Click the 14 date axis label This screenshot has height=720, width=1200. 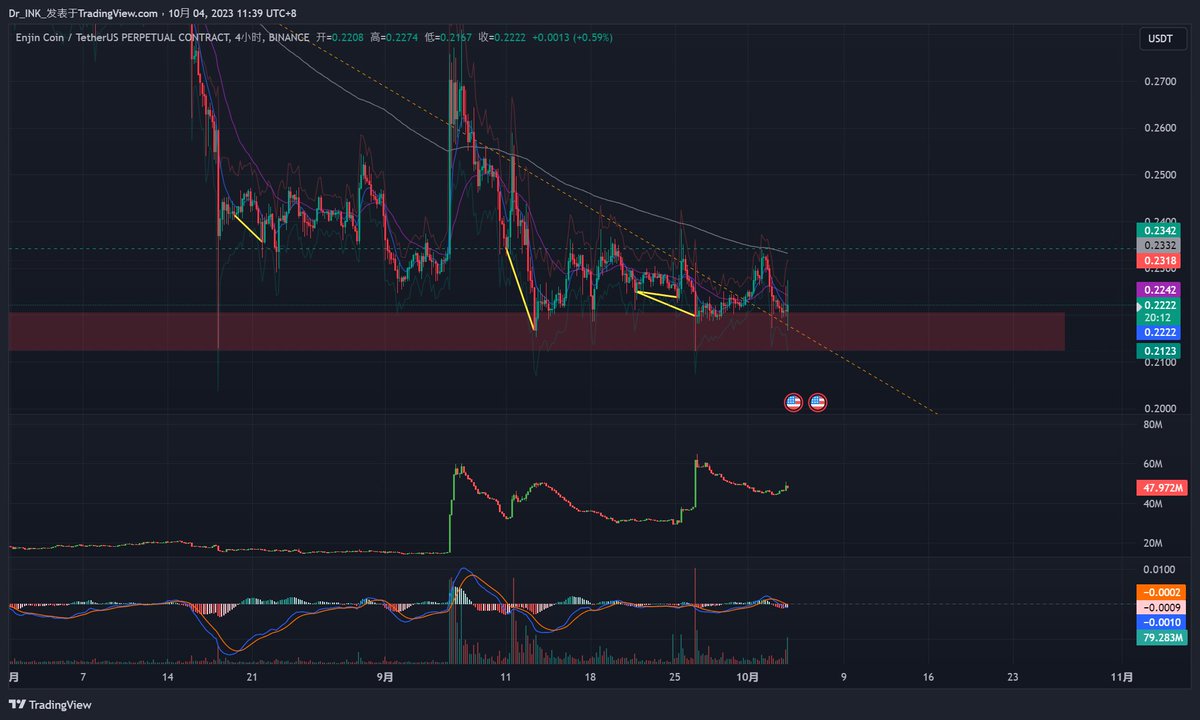pyautogui.click(x=168, y=677)
